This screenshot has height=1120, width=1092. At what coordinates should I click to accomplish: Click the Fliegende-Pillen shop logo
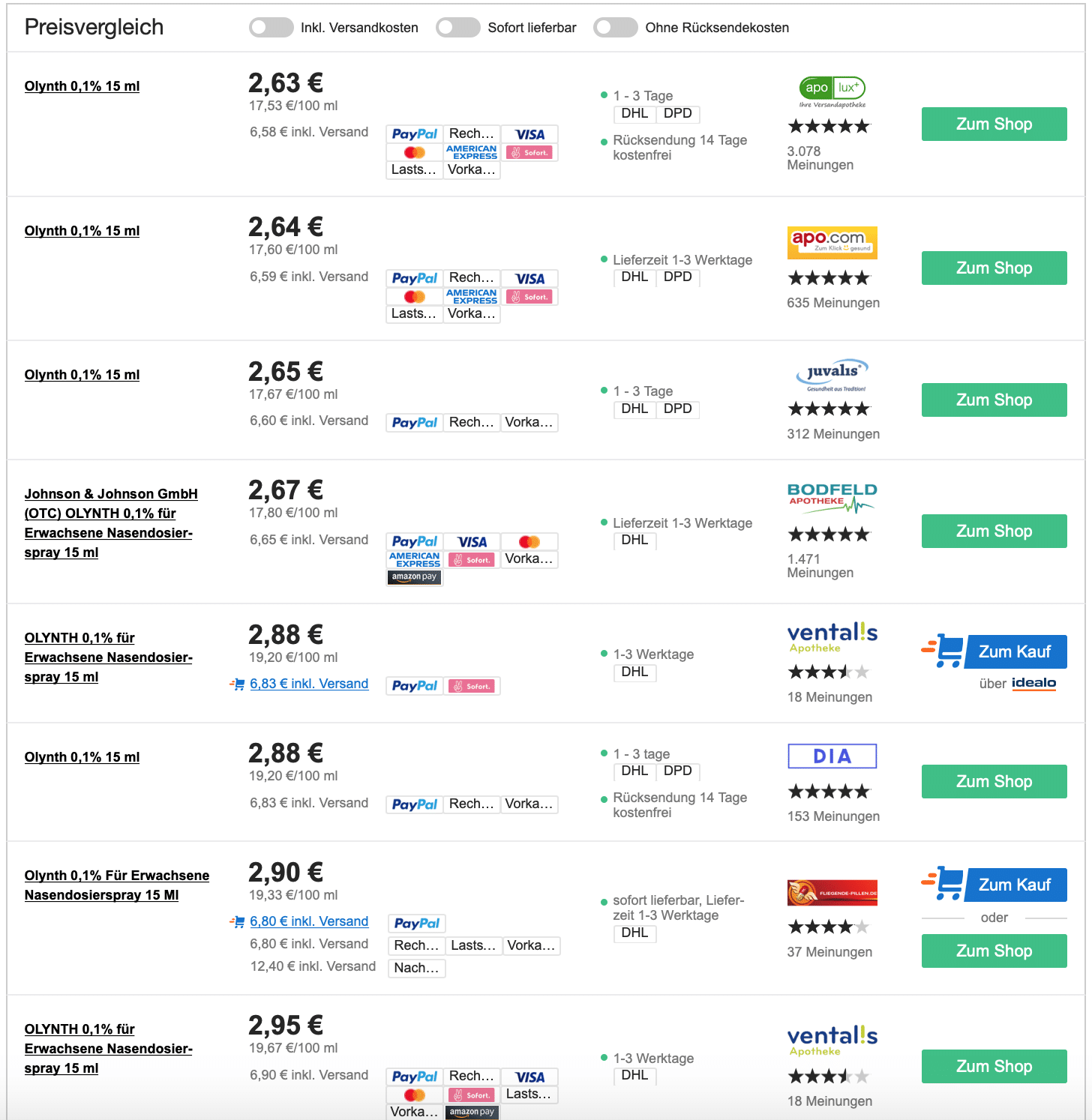pos(832,893)
